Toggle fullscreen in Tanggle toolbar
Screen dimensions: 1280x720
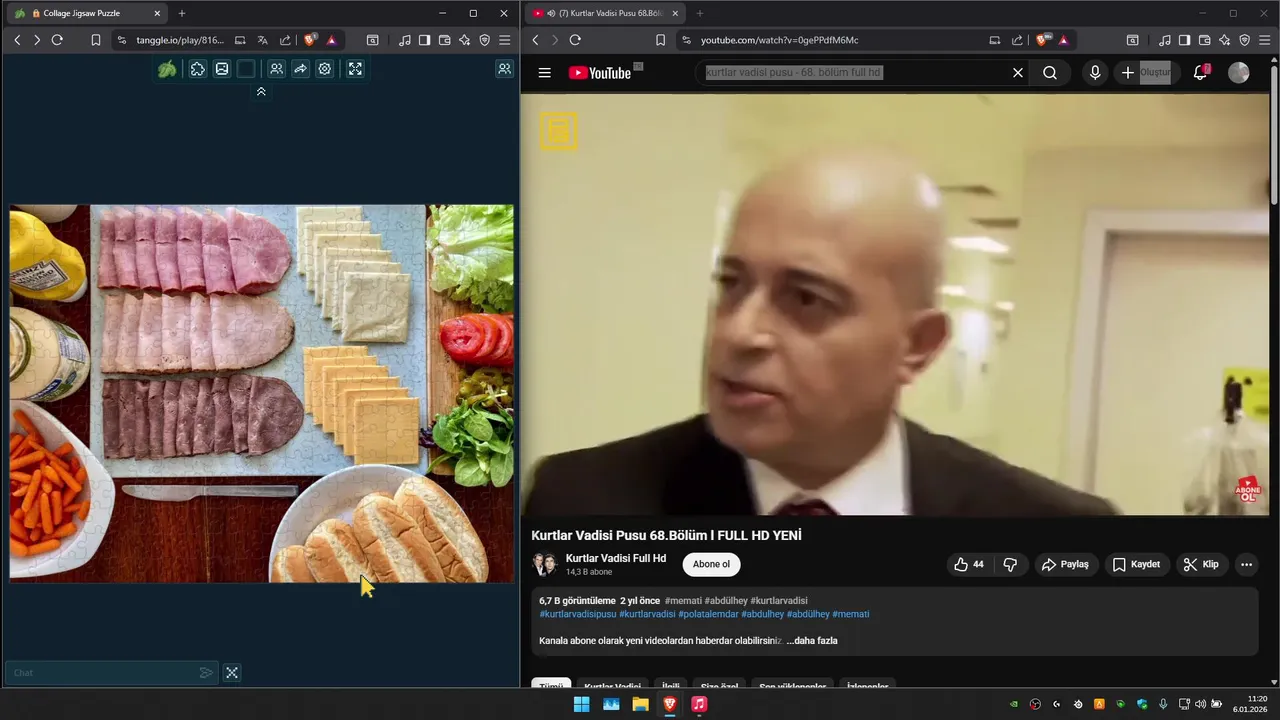point(355,69)
